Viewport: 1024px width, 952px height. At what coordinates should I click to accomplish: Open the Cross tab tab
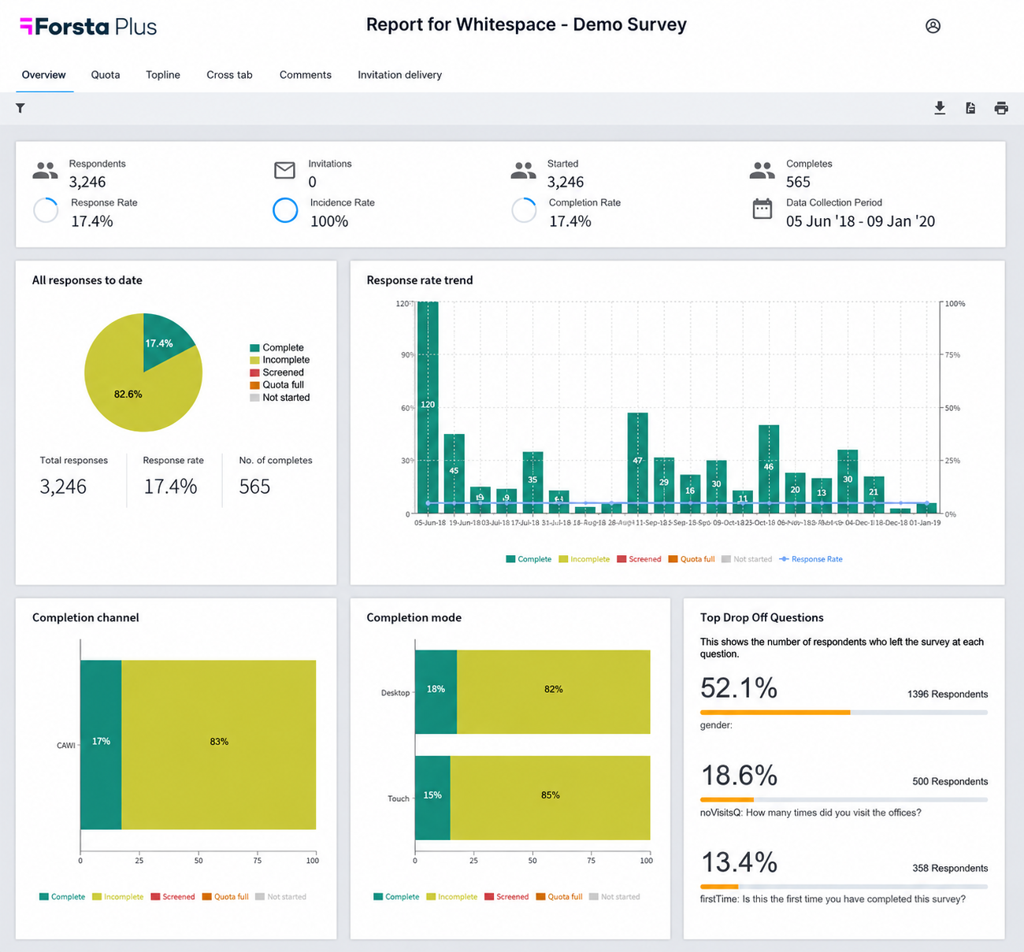(229, 75)
